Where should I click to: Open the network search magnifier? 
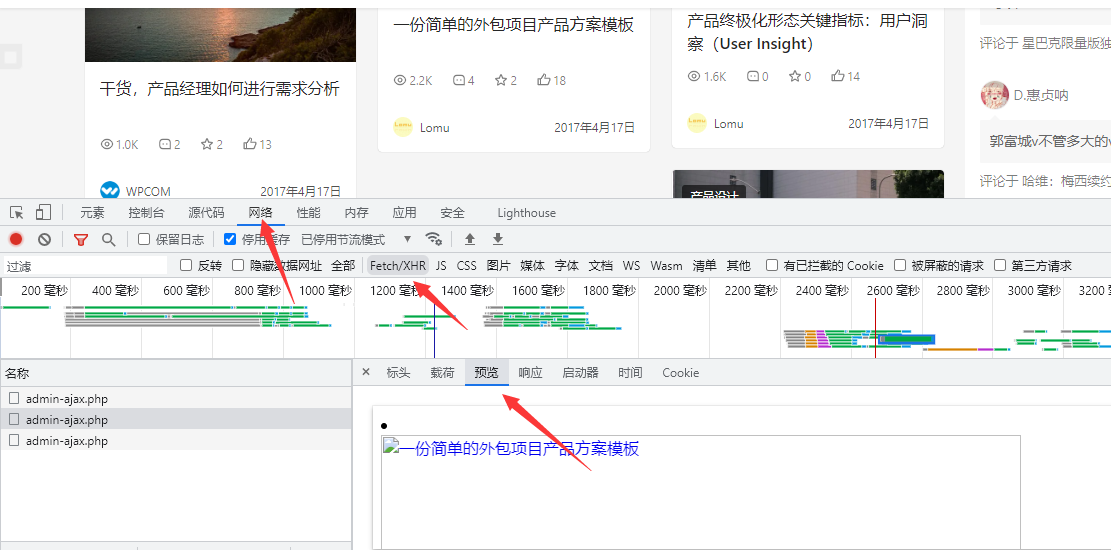[108, 240]
